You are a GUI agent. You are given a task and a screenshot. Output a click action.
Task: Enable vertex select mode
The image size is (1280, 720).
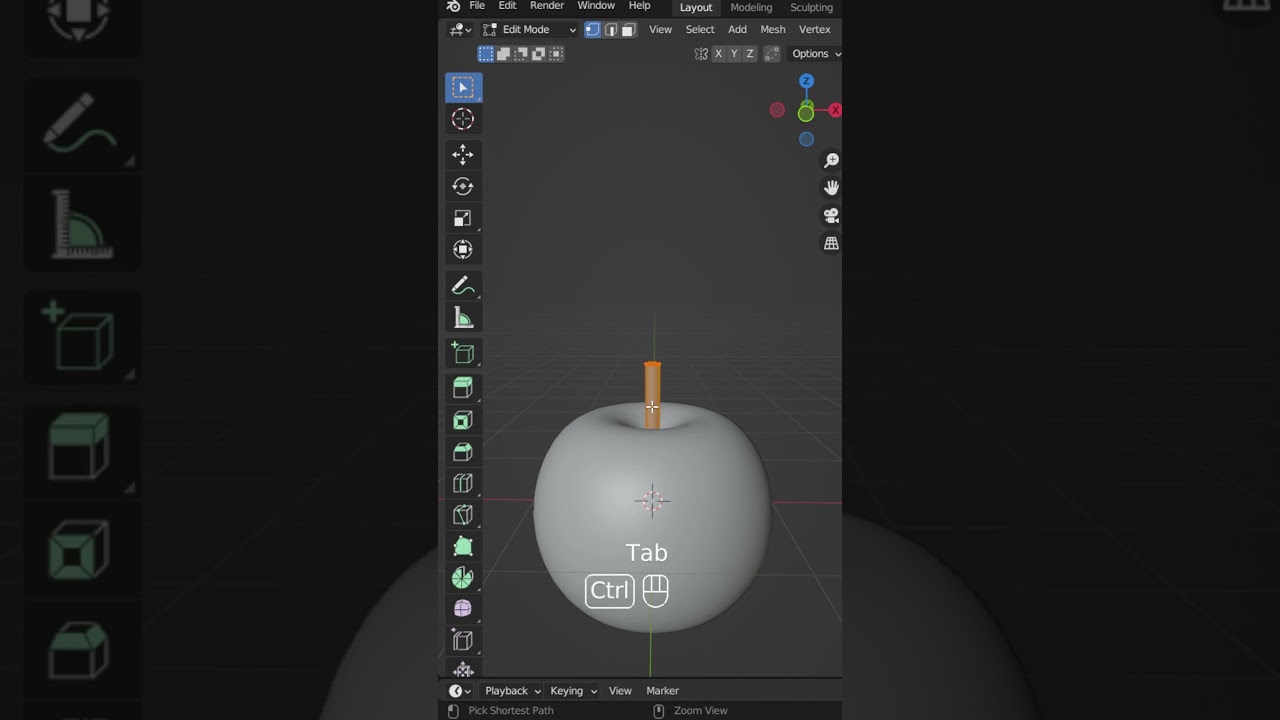tap(592, 29)
